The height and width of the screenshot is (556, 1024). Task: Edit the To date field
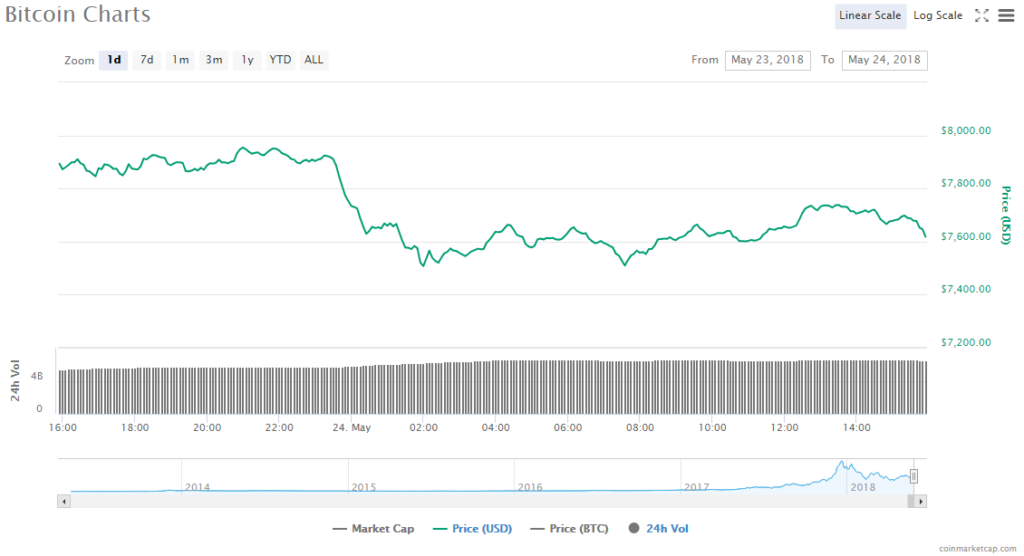click(x=884, y=60)
